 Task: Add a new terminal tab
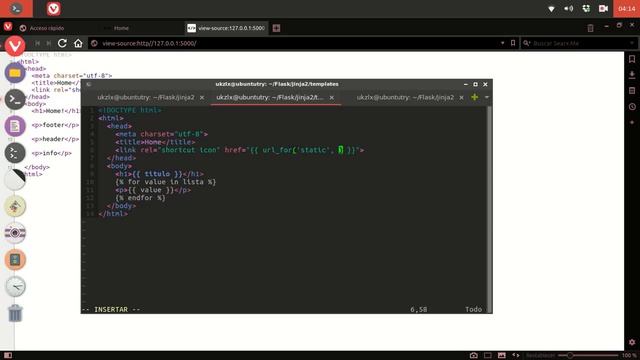[474, 97]
